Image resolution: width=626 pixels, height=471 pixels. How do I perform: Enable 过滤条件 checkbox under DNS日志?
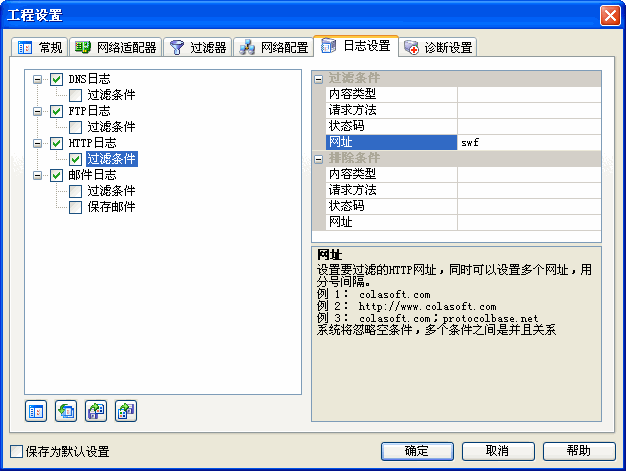75,95
